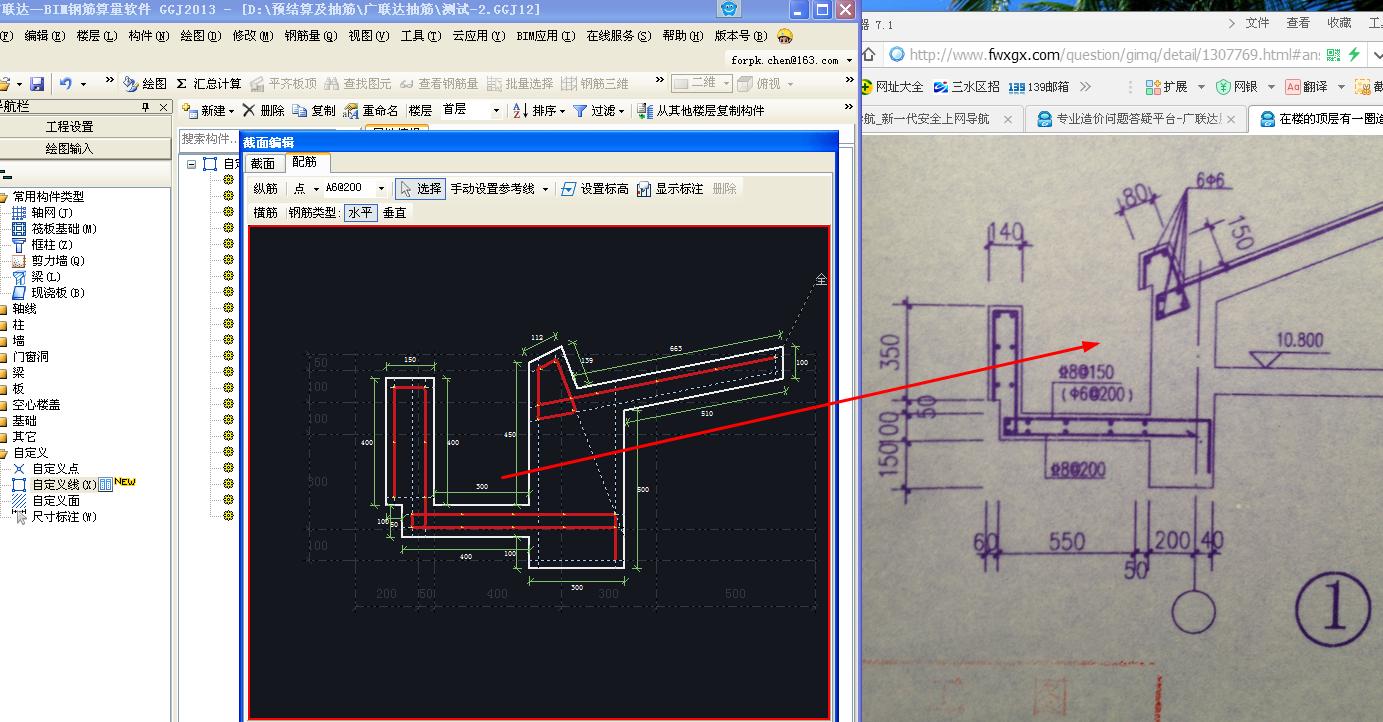
Task: Open the 空心楼盖 folder in tree
Action: [31, 404]
